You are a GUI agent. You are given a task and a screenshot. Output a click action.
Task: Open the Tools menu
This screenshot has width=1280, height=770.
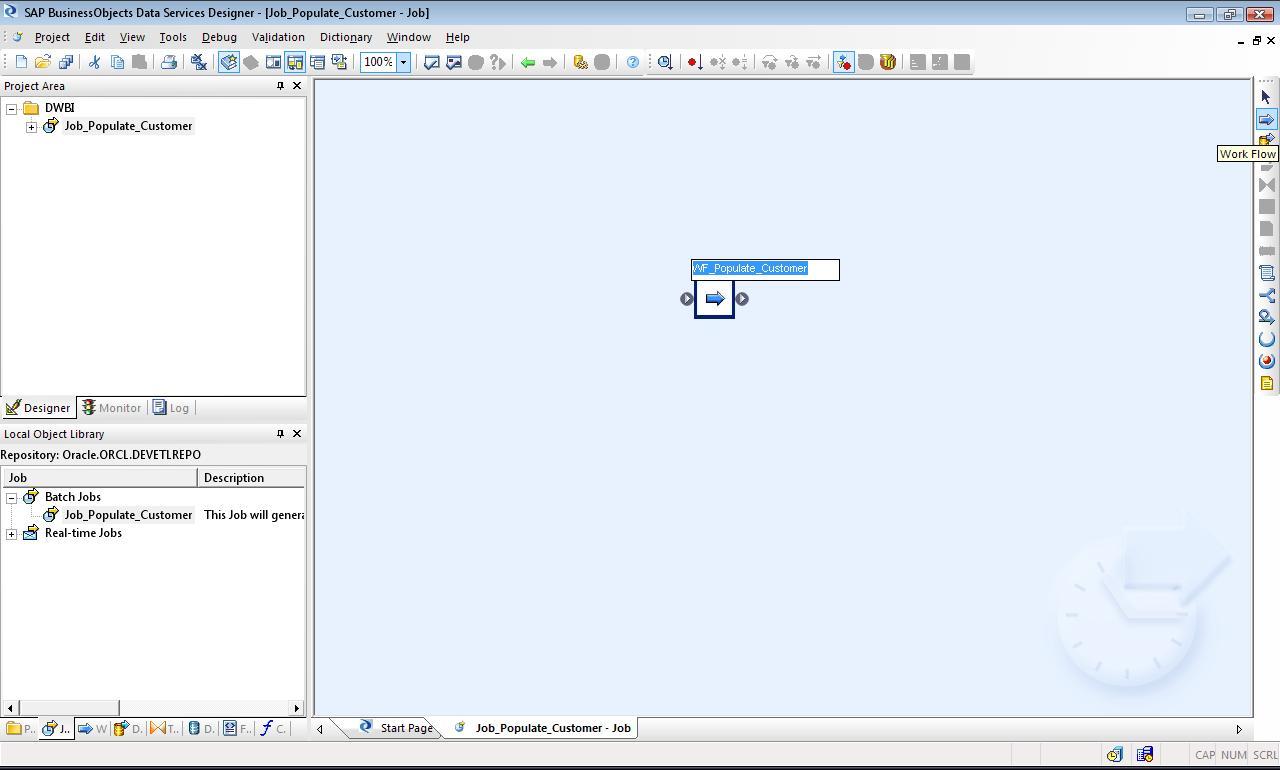coord(173,37)
